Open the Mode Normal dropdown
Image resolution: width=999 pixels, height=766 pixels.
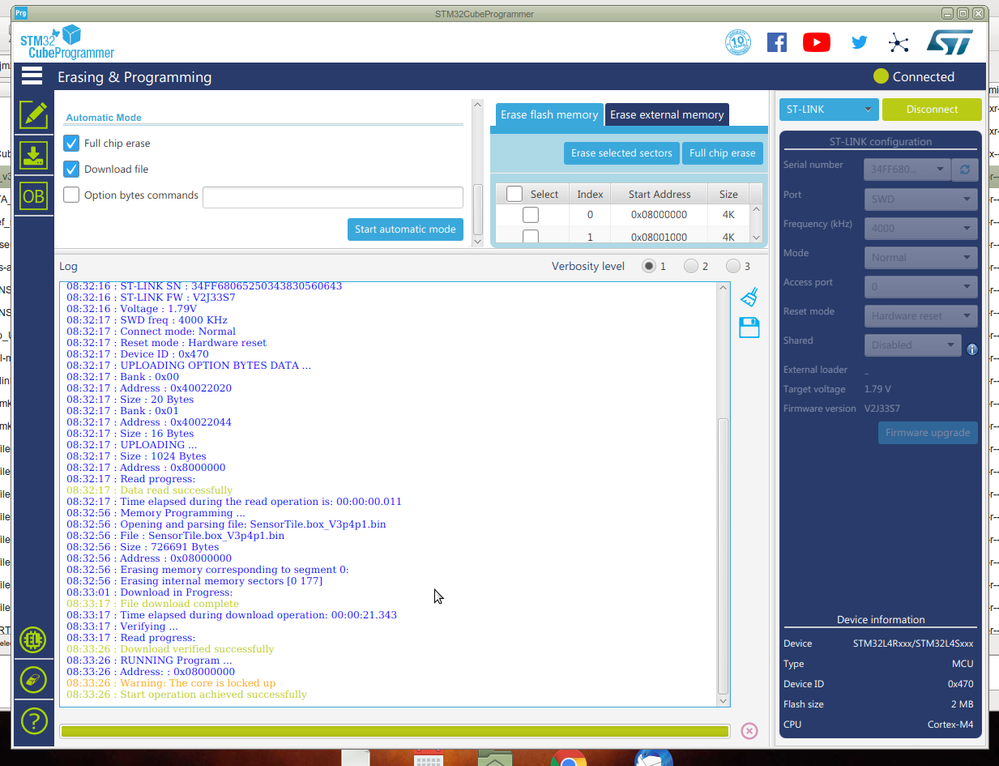click(x=920, y=257)
